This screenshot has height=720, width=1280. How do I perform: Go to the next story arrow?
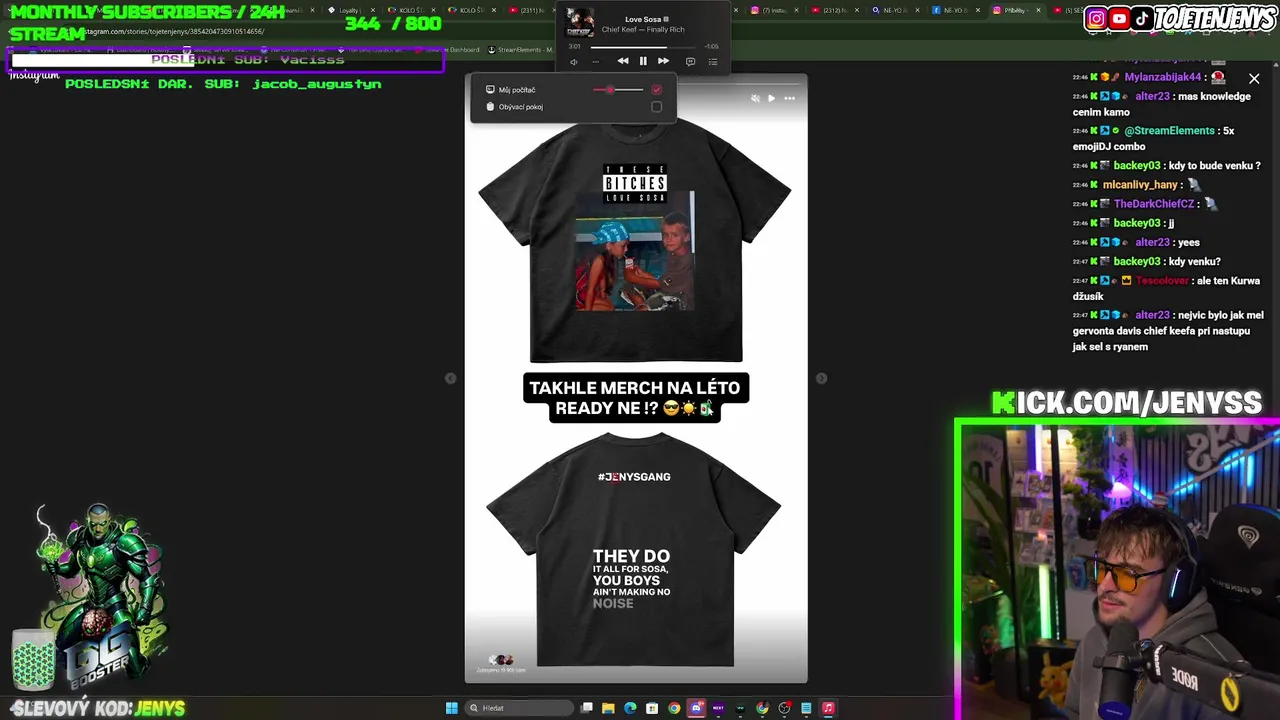(x=821, y=378)
